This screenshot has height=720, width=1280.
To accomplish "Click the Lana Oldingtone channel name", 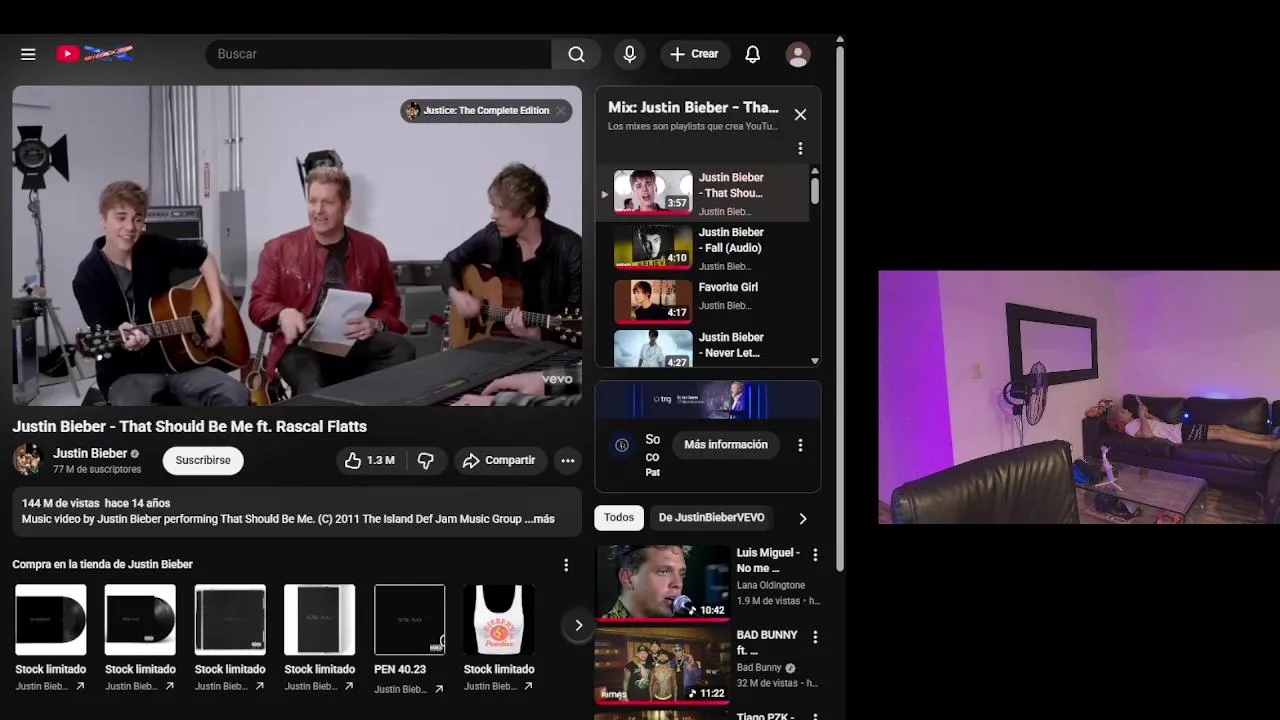I will pos(771,585).
